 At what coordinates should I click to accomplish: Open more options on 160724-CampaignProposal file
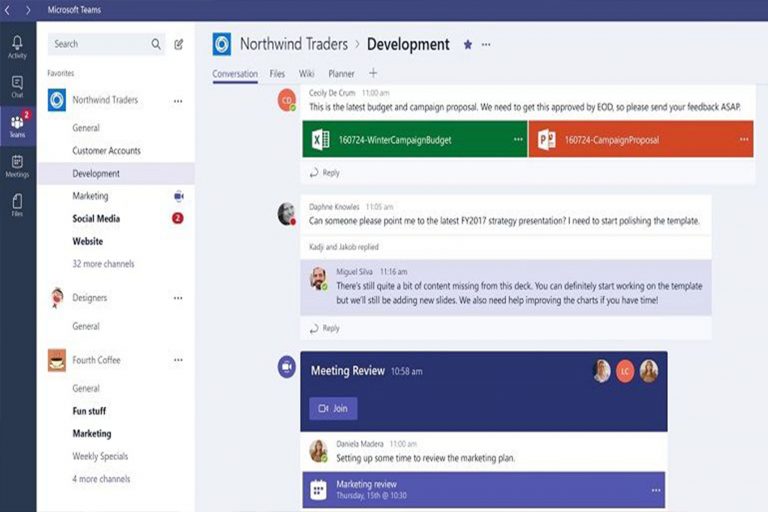(744, 139)
